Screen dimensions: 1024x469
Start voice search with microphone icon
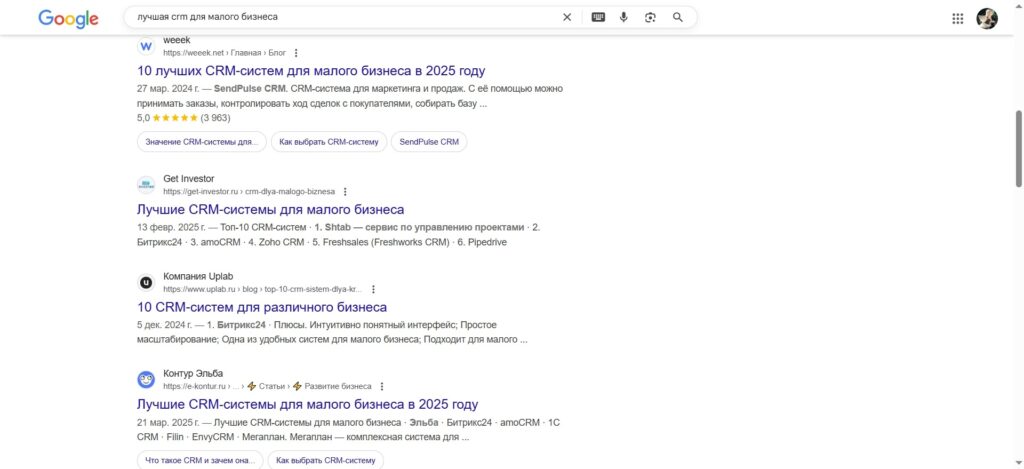point(624,17)
